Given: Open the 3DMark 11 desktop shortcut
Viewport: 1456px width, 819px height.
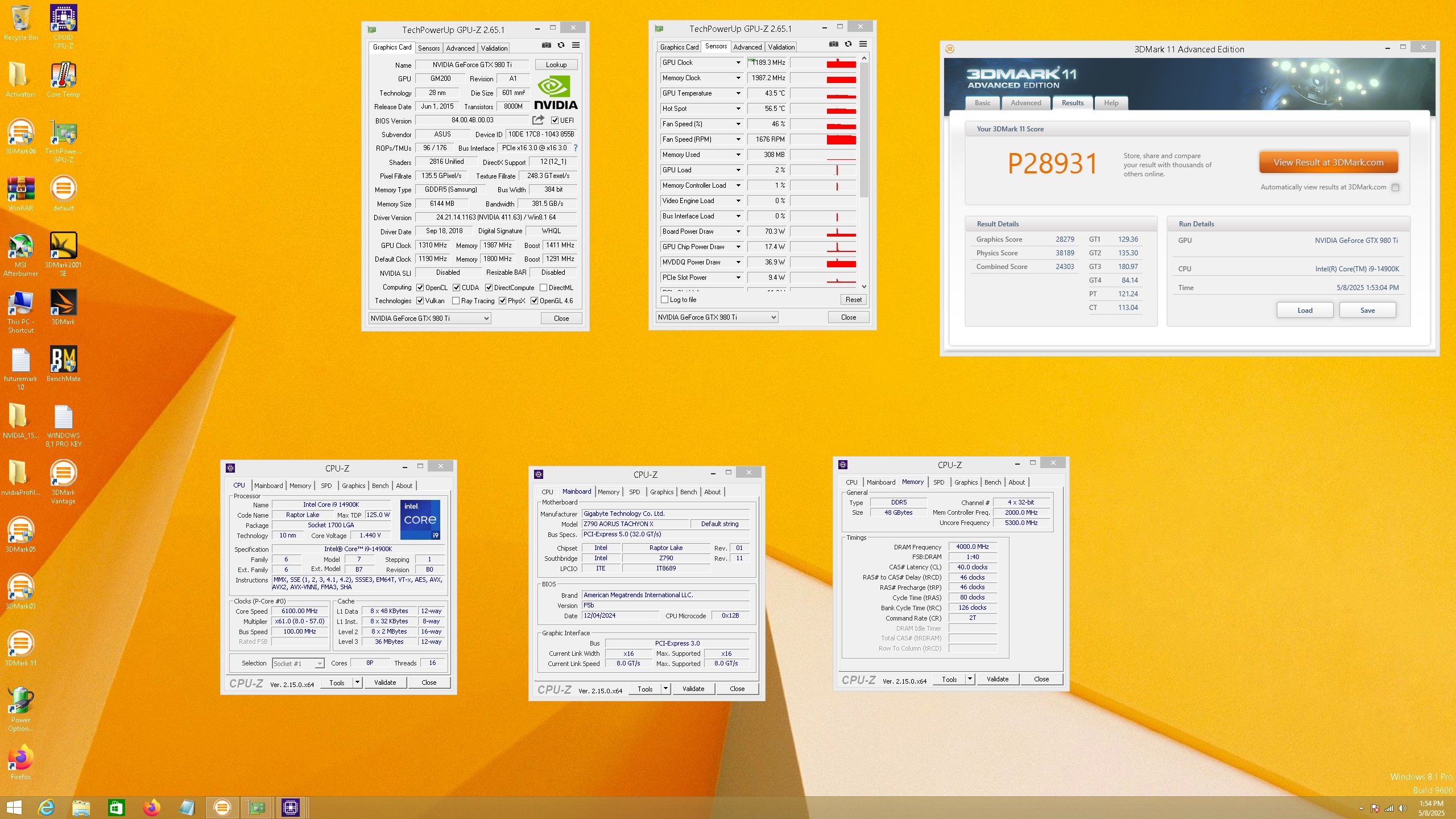Looking at the screenshot, I should point(20,648).
